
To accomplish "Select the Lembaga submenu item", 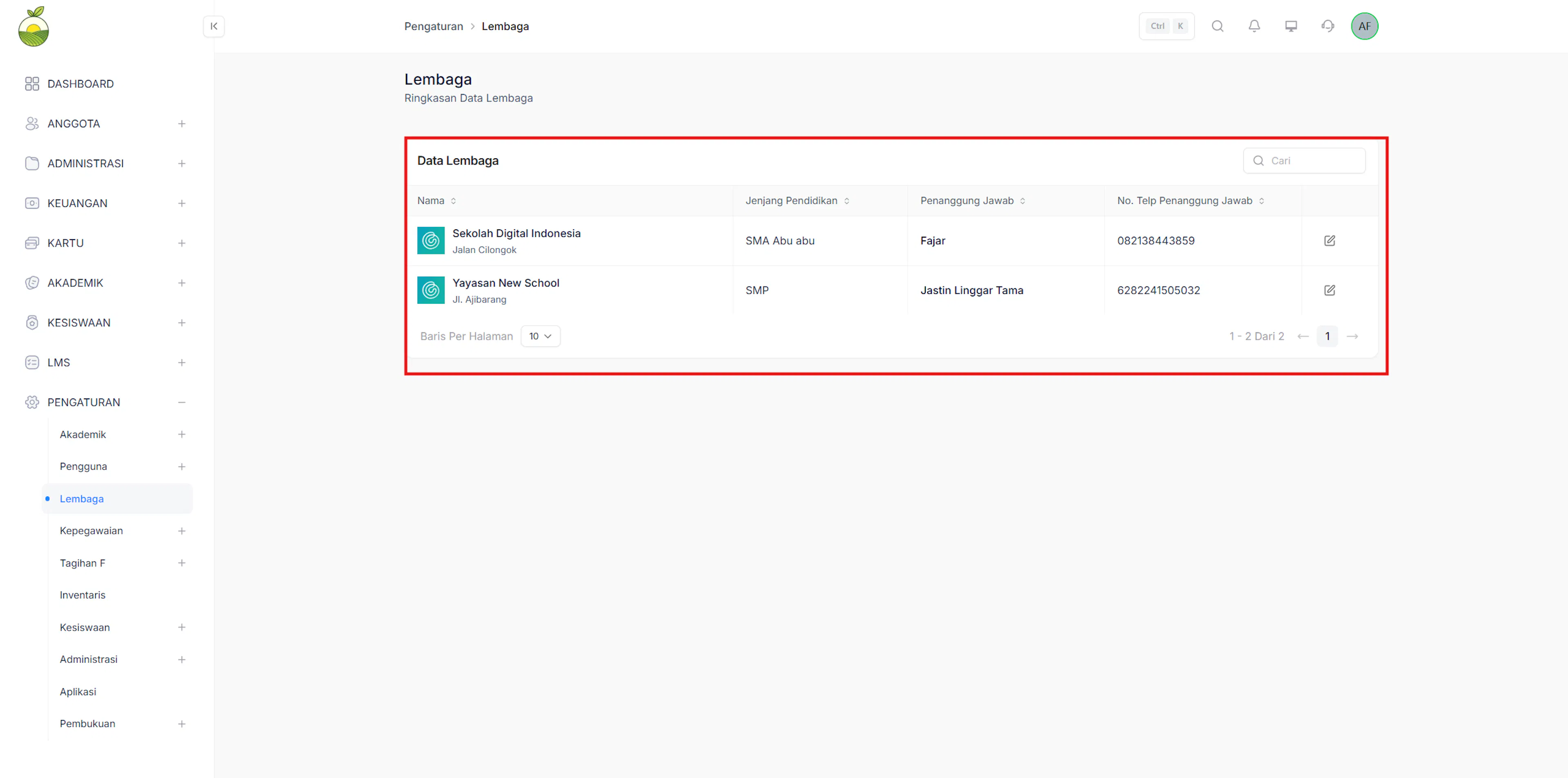I will point(118,499).
